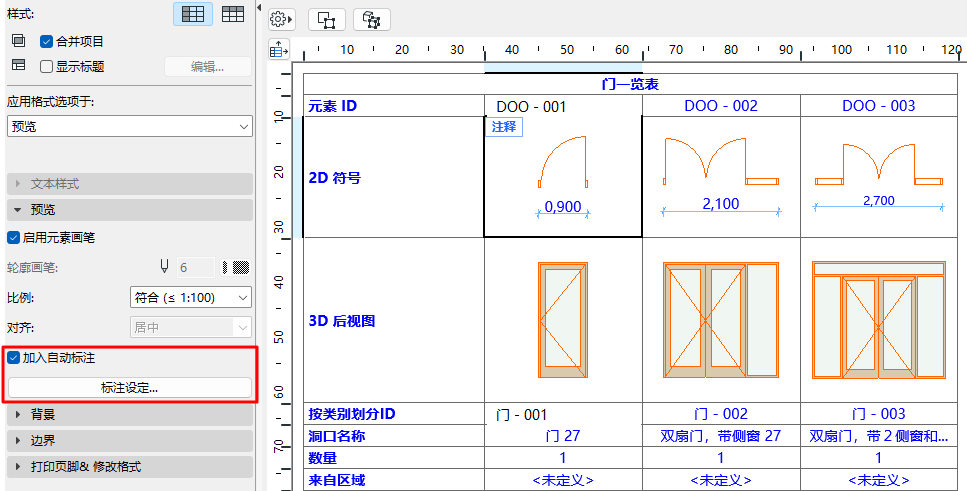Click the DOO - 002 element ID cell
Viewport: 967px width, 491px height.
(721, 105)
